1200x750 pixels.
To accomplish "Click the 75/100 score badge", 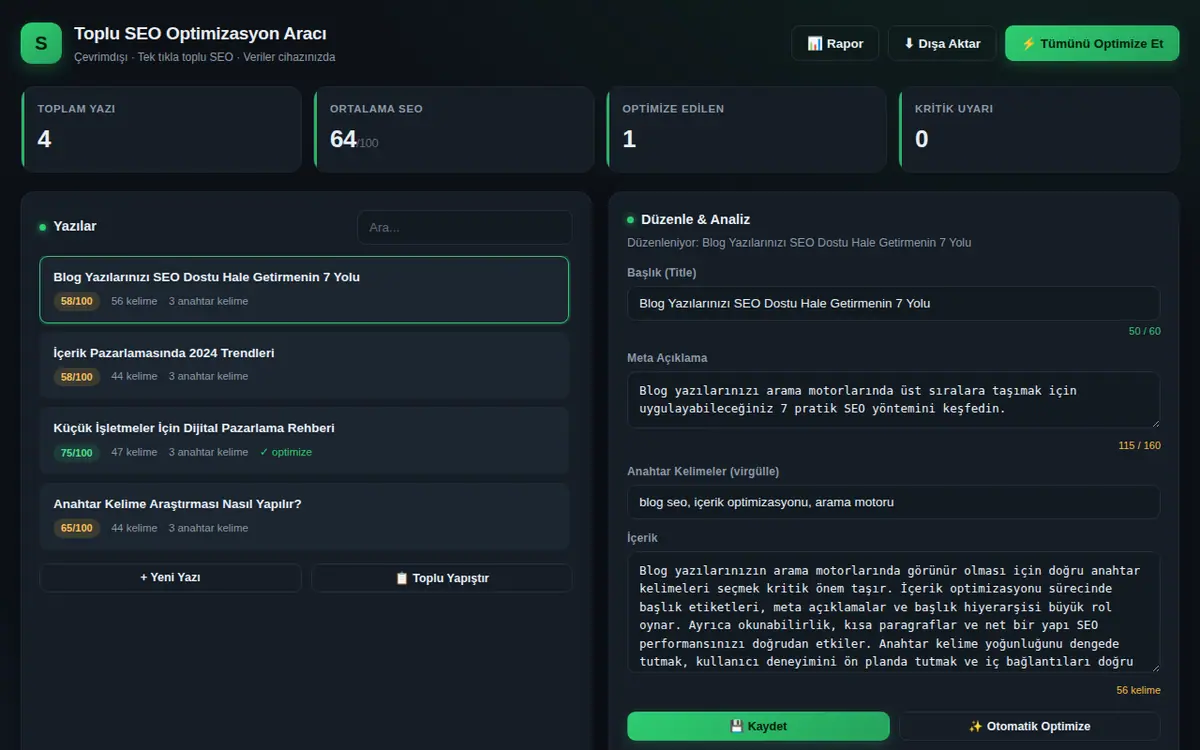I will point(77,453).
